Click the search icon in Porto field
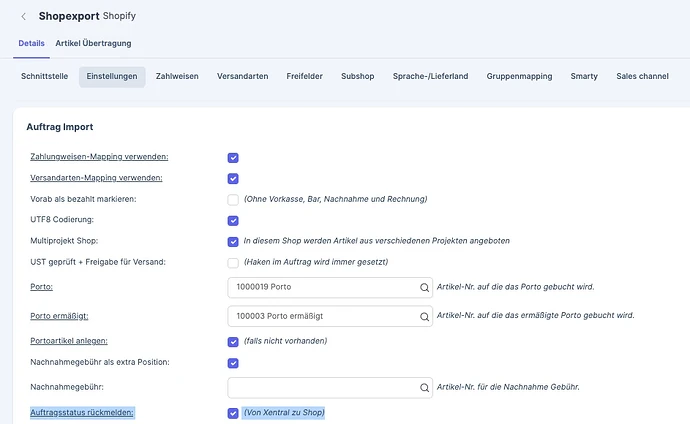Viewport: 690px width, 424px height. tap(424, 287)
